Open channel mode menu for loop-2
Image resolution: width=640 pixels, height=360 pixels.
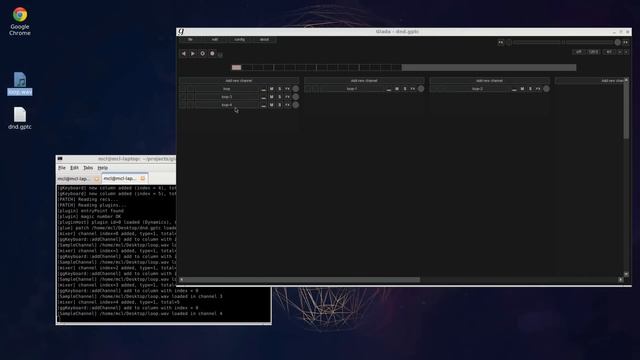[x=514, y=89]
